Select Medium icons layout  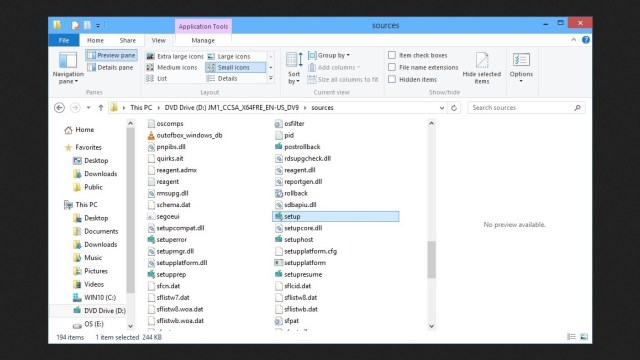[x=172, y=67]
